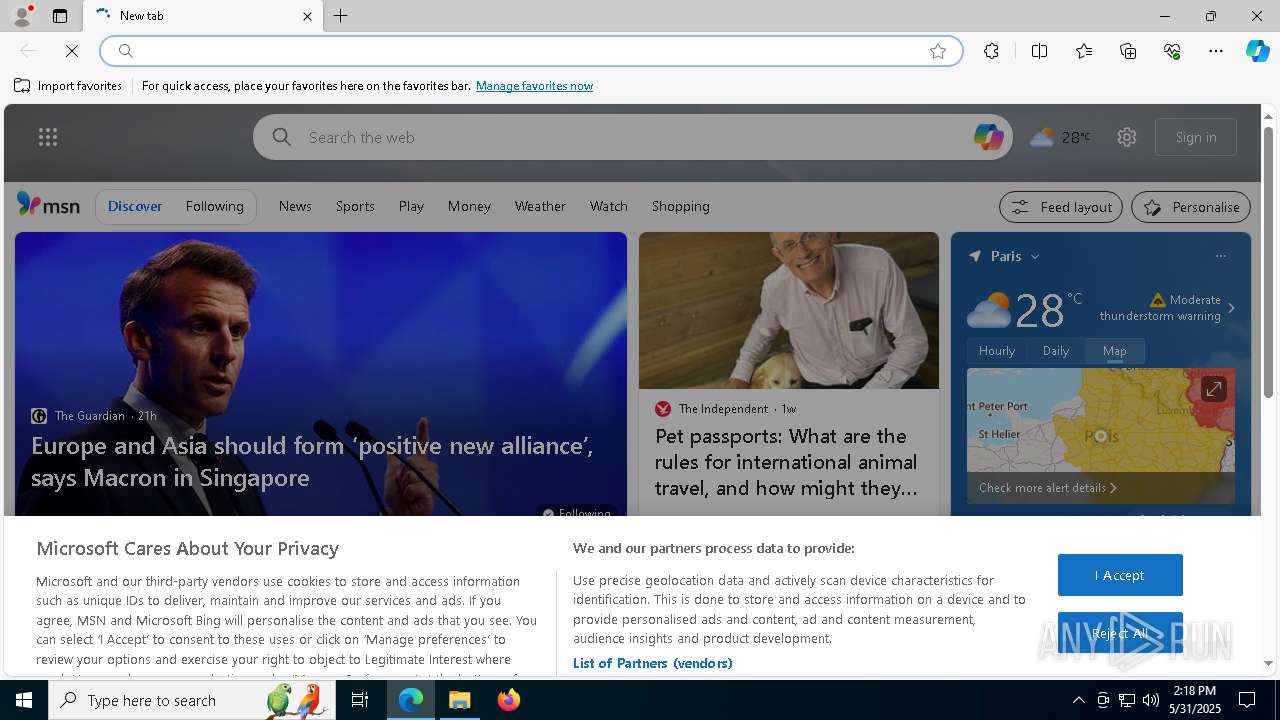This screenshot has width=1280, height=720.
Task: Open Copilot sidebar icon
Action: point(1257,51)
